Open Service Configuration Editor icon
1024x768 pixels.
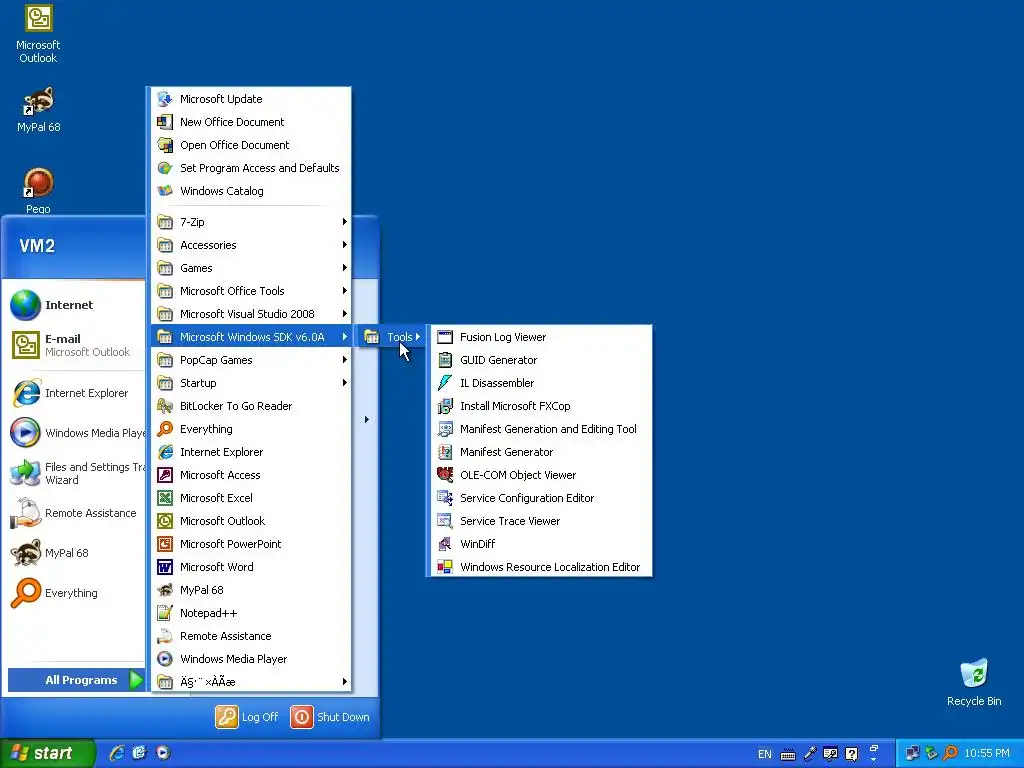click(x=445, y=498)
